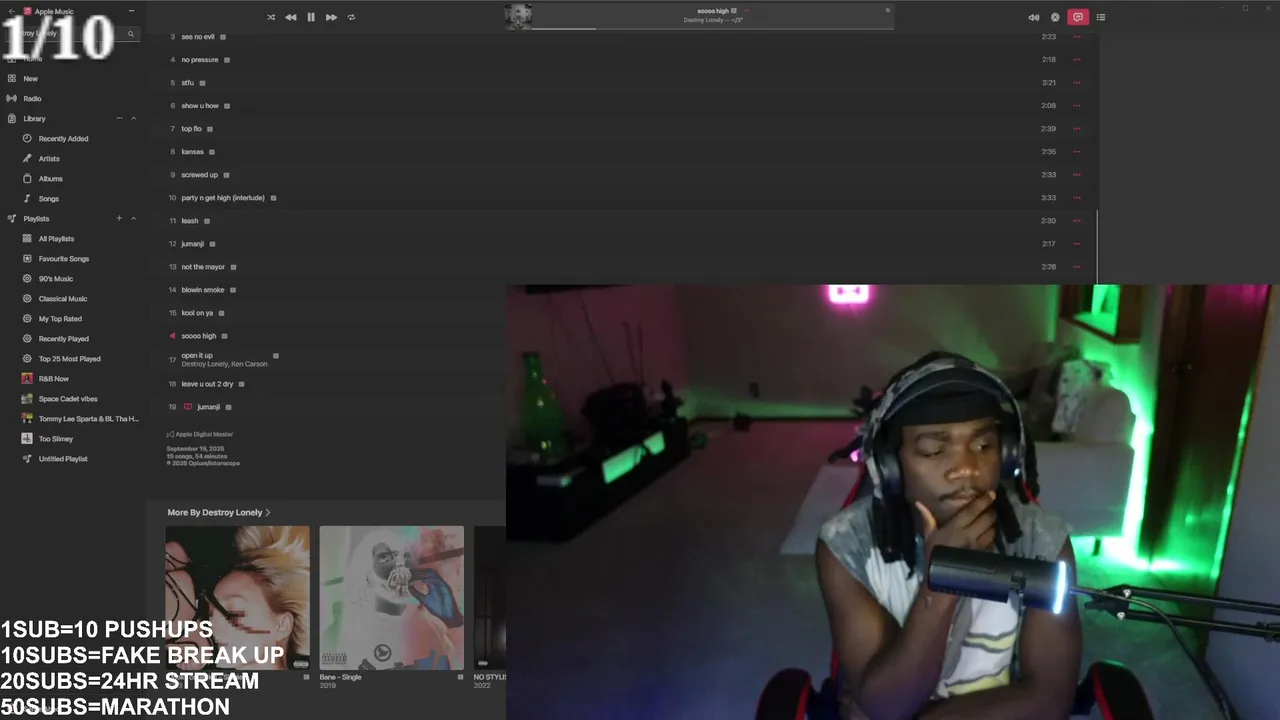
Task: Open All Playlists
Action: tap(56, 239)
